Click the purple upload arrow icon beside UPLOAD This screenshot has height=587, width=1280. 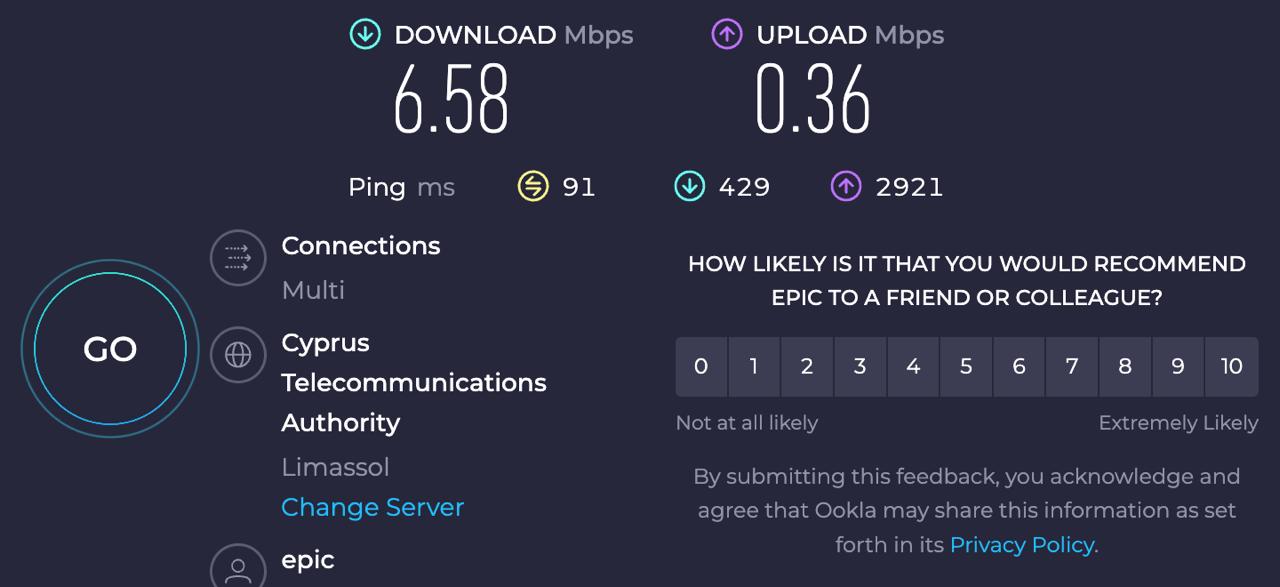pos(727,35)
